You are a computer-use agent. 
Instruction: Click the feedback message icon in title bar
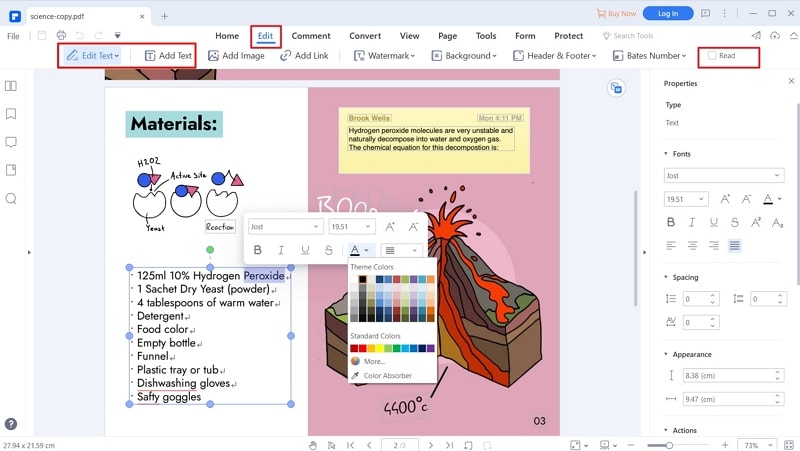pos(706,13)
